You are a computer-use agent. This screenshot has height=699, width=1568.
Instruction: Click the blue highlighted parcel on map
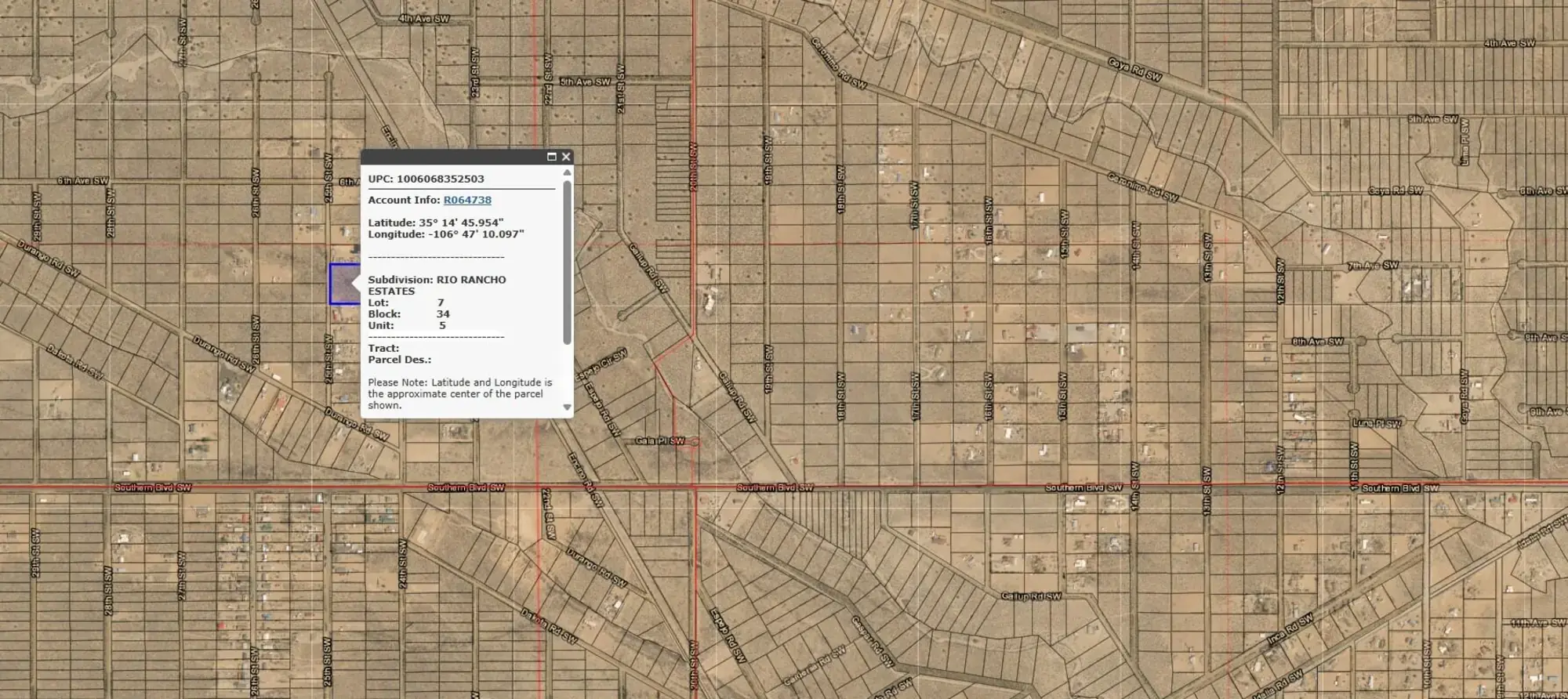click(x=342, y=284)
